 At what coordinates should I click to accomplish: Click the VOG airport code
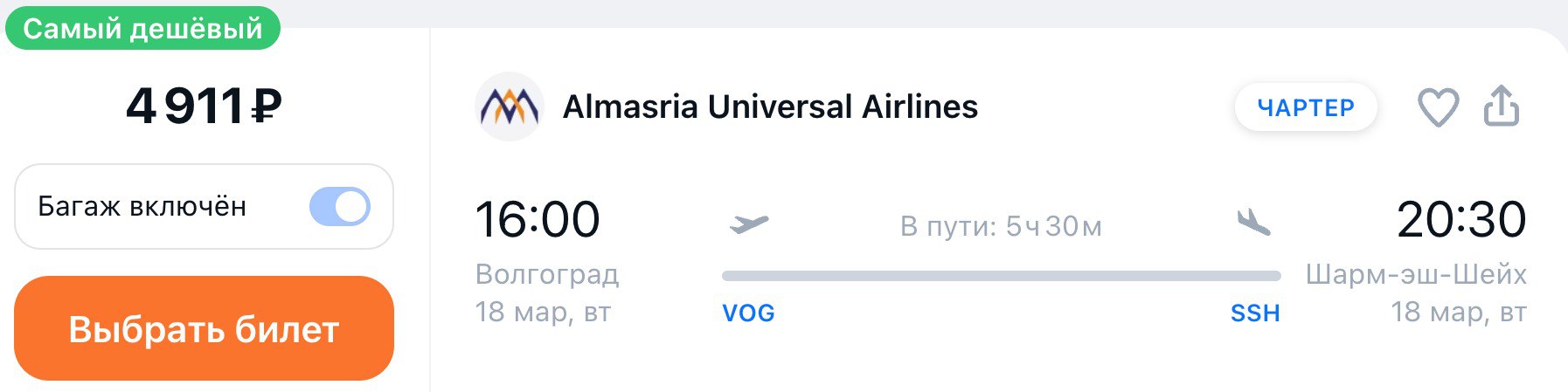(x=748, y=313)
